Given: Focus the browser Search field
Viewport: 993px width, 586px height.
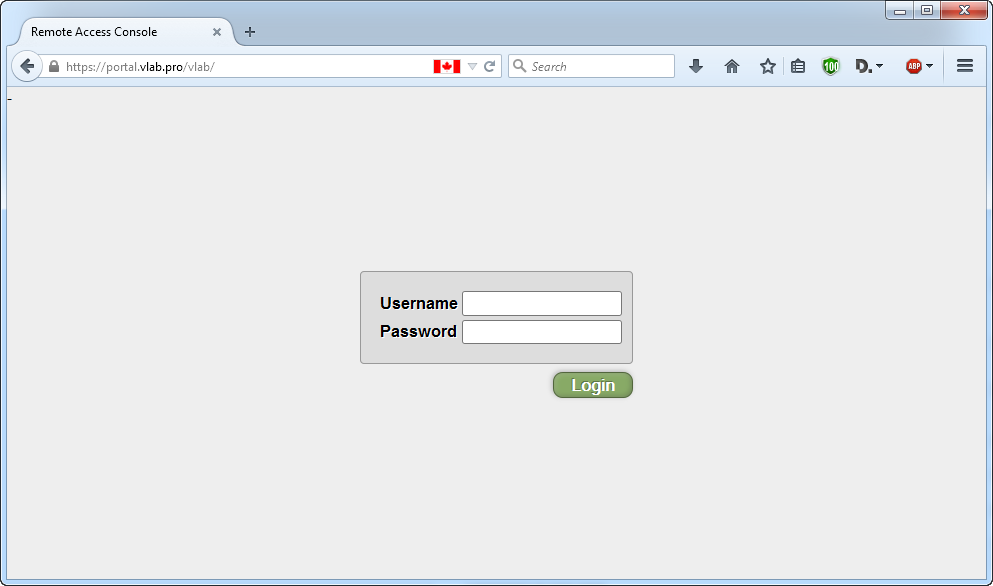Looking at the screenshot, I should coord(591,66).
